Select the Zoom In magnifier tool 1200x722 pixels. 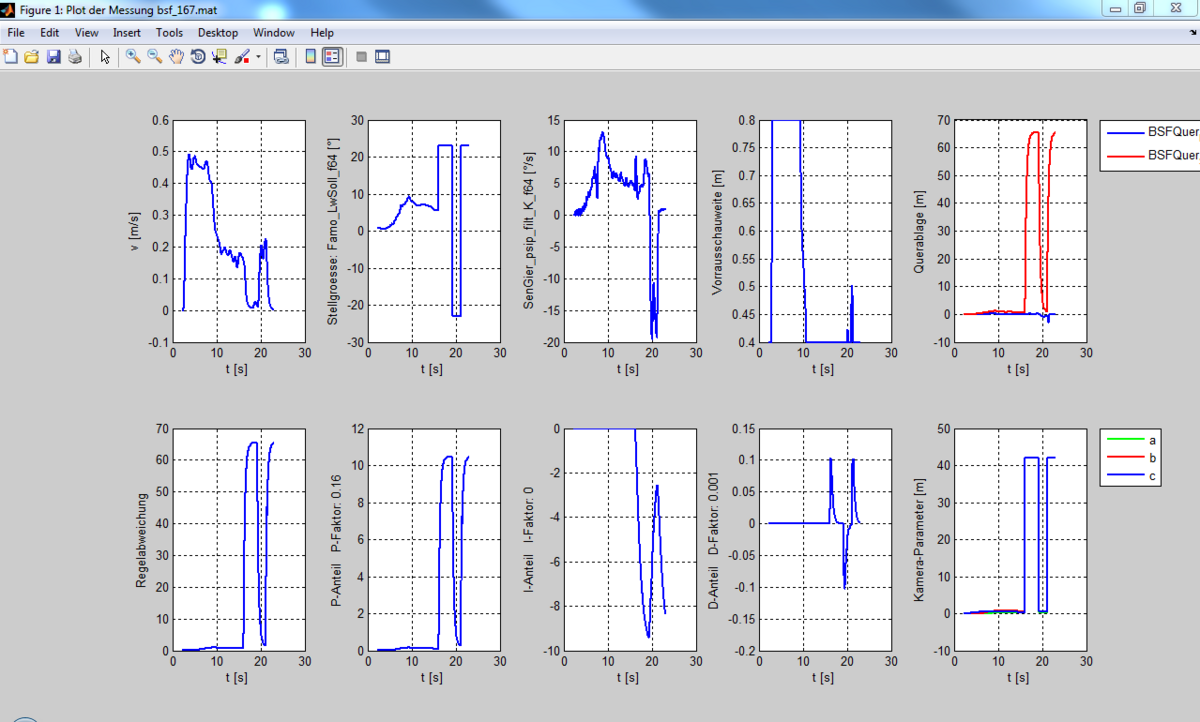coord(133,57)
